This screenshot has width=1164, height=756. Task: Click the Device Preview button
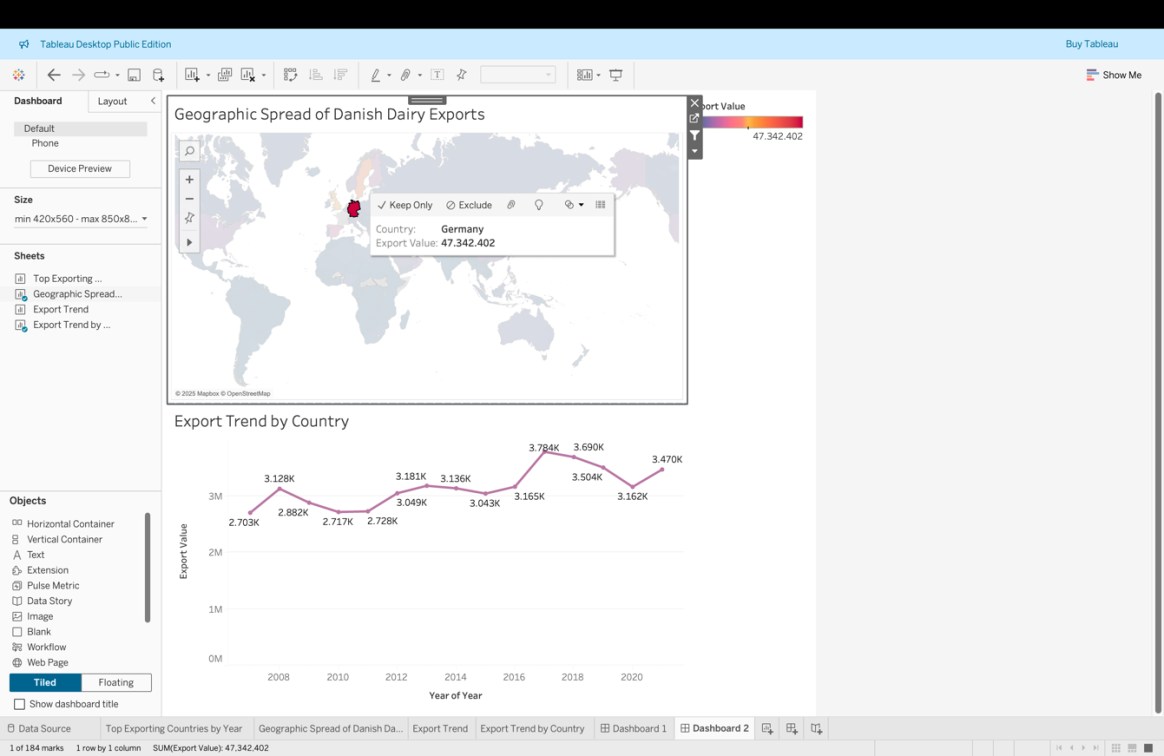click(x=80, y=169)
